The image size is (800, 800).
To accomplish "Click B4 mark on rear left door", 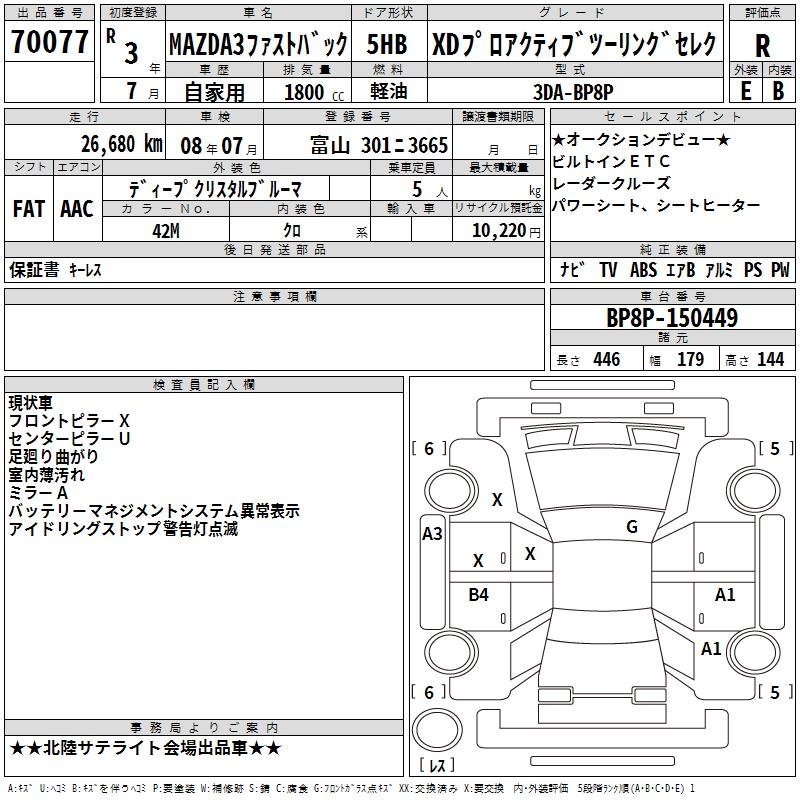I will (x=478, y=594).
